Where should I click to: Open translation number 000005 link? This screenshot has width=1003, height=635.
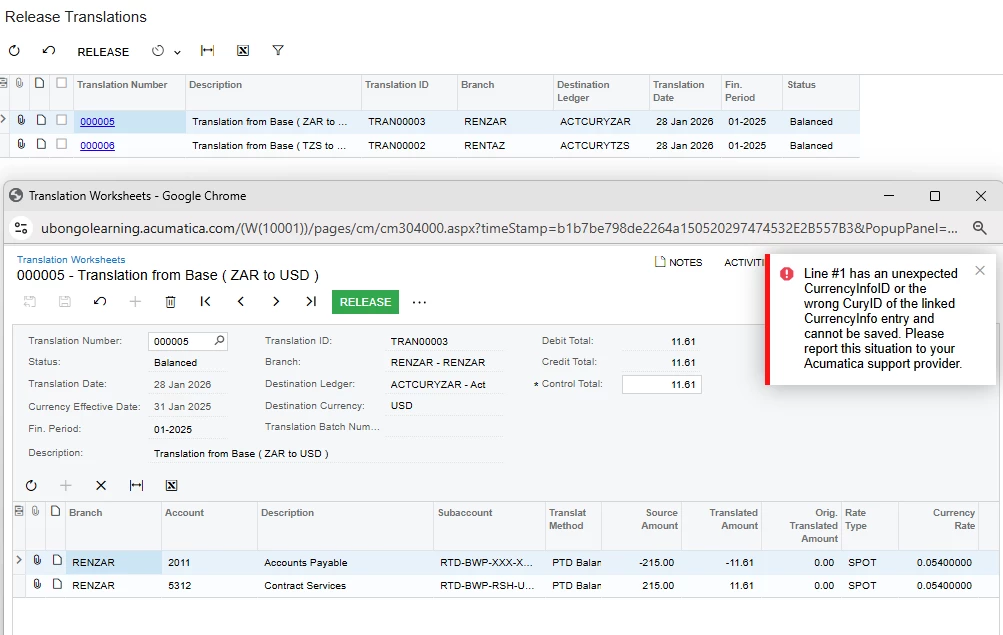[x=97, y=122]
